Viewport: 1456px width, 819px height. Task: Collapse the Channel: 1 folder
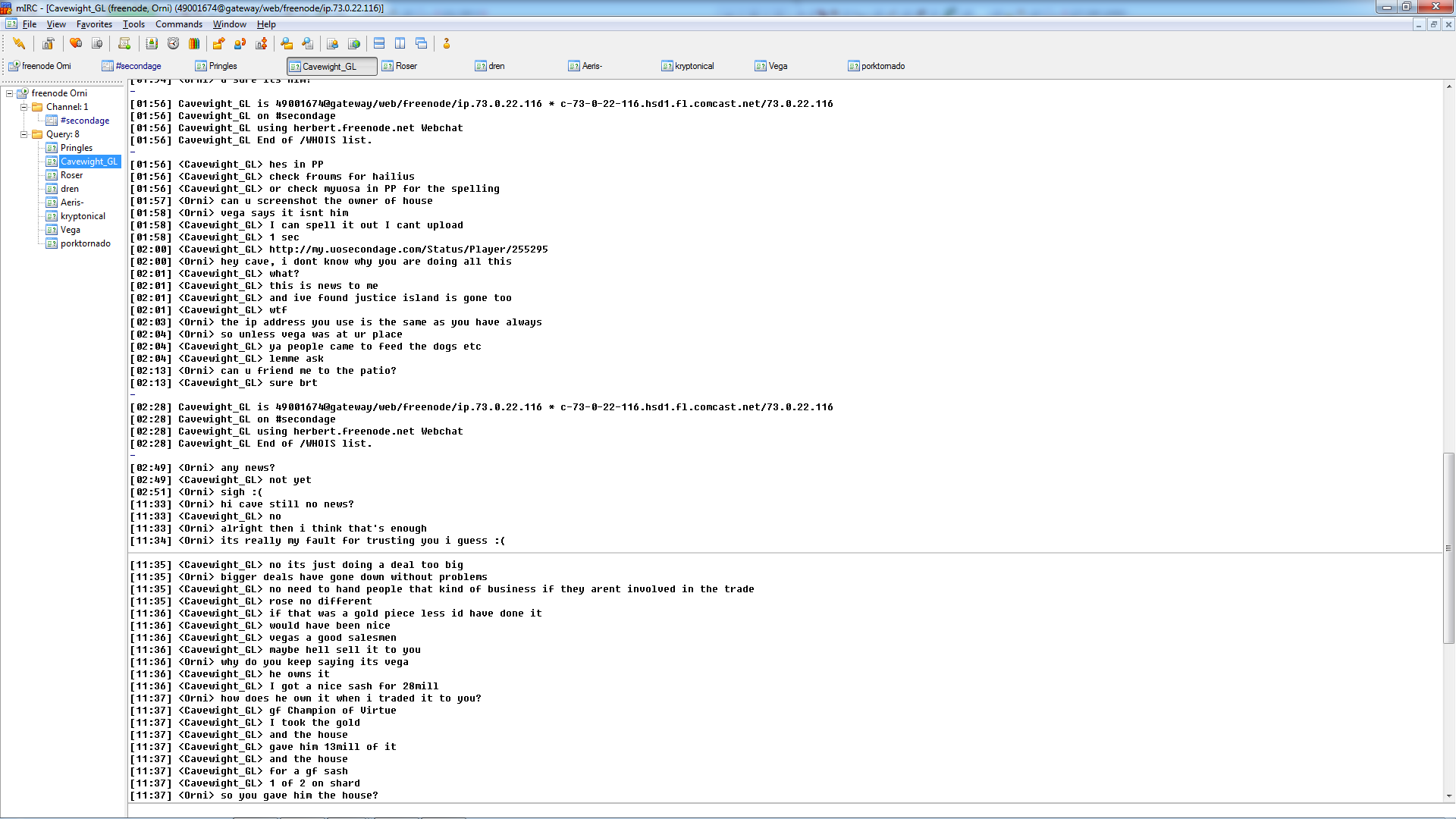(x=24, y=107)
